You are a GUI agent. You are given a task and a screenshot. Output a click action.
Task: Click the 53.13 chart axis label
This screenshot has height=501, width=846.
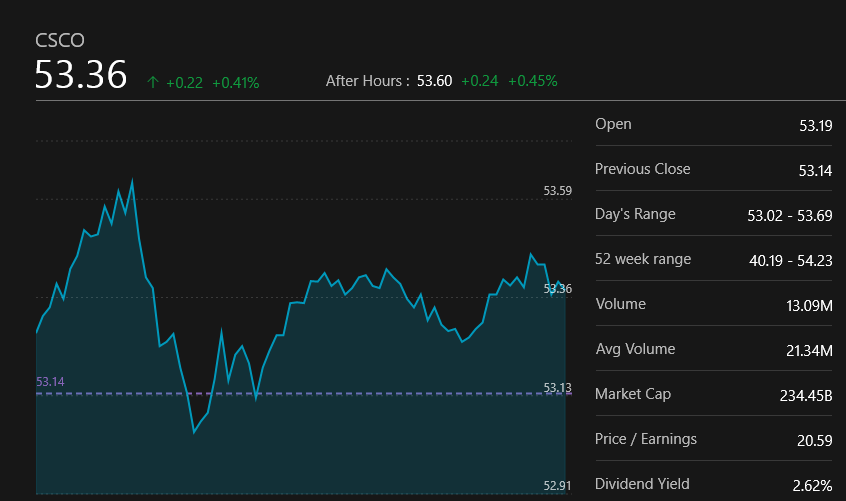[557, 388]
